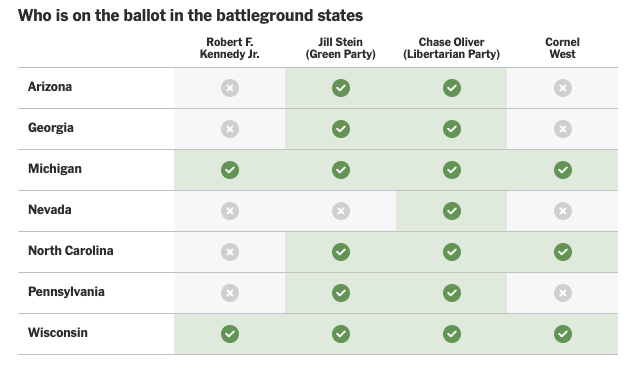Click the Robert F. Kennedy Jr. column header

coord(230,48)
